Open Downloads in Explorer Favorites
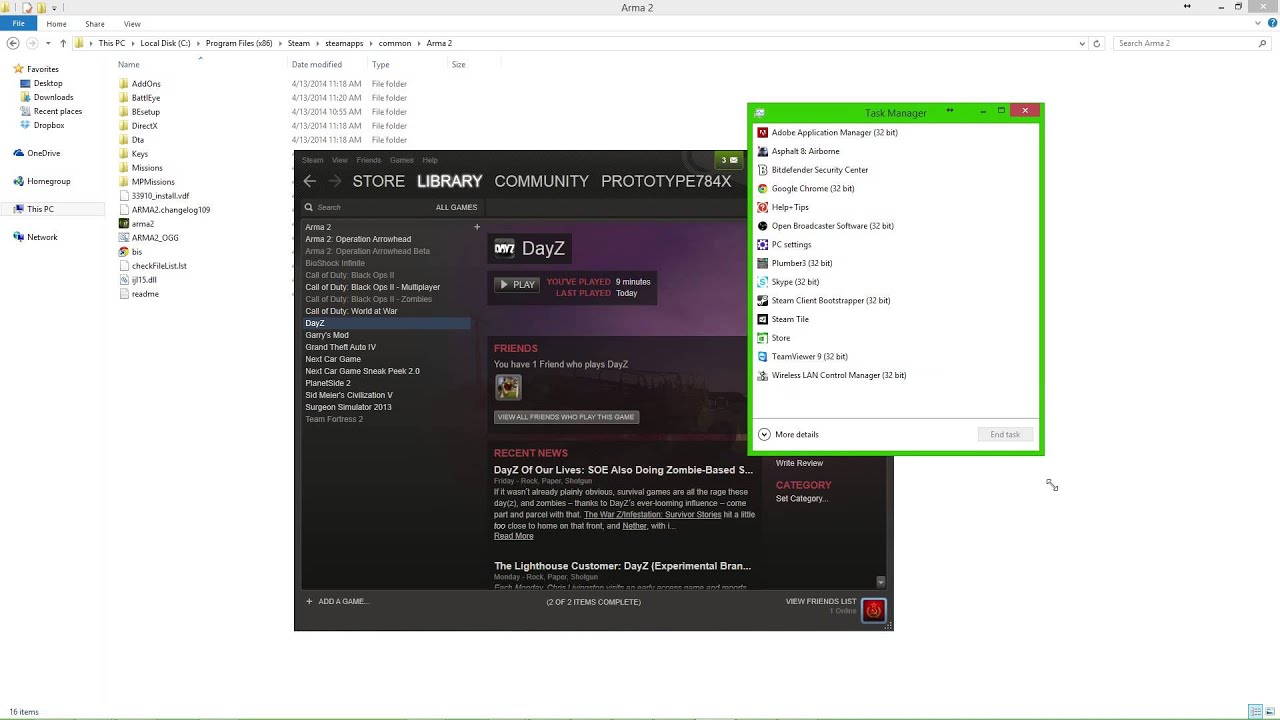The width and height of the screenshot is (1280, 720). pyautogui.click(x=53, y=97)
